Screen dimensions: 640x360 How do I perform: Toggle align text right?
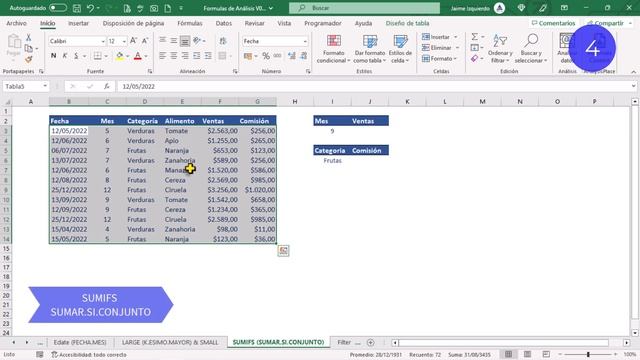pyautogui.click(x=185, y=56)
